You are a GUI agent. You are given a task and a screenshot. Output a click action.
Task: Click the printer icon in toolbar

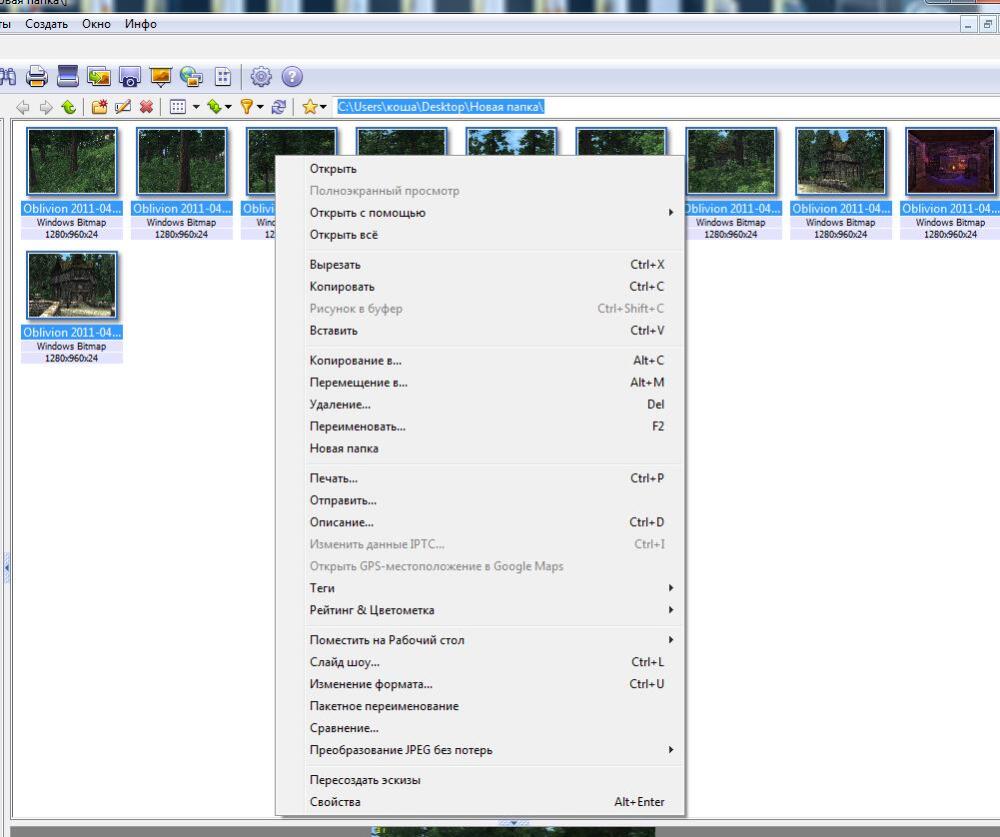[37, 77]
